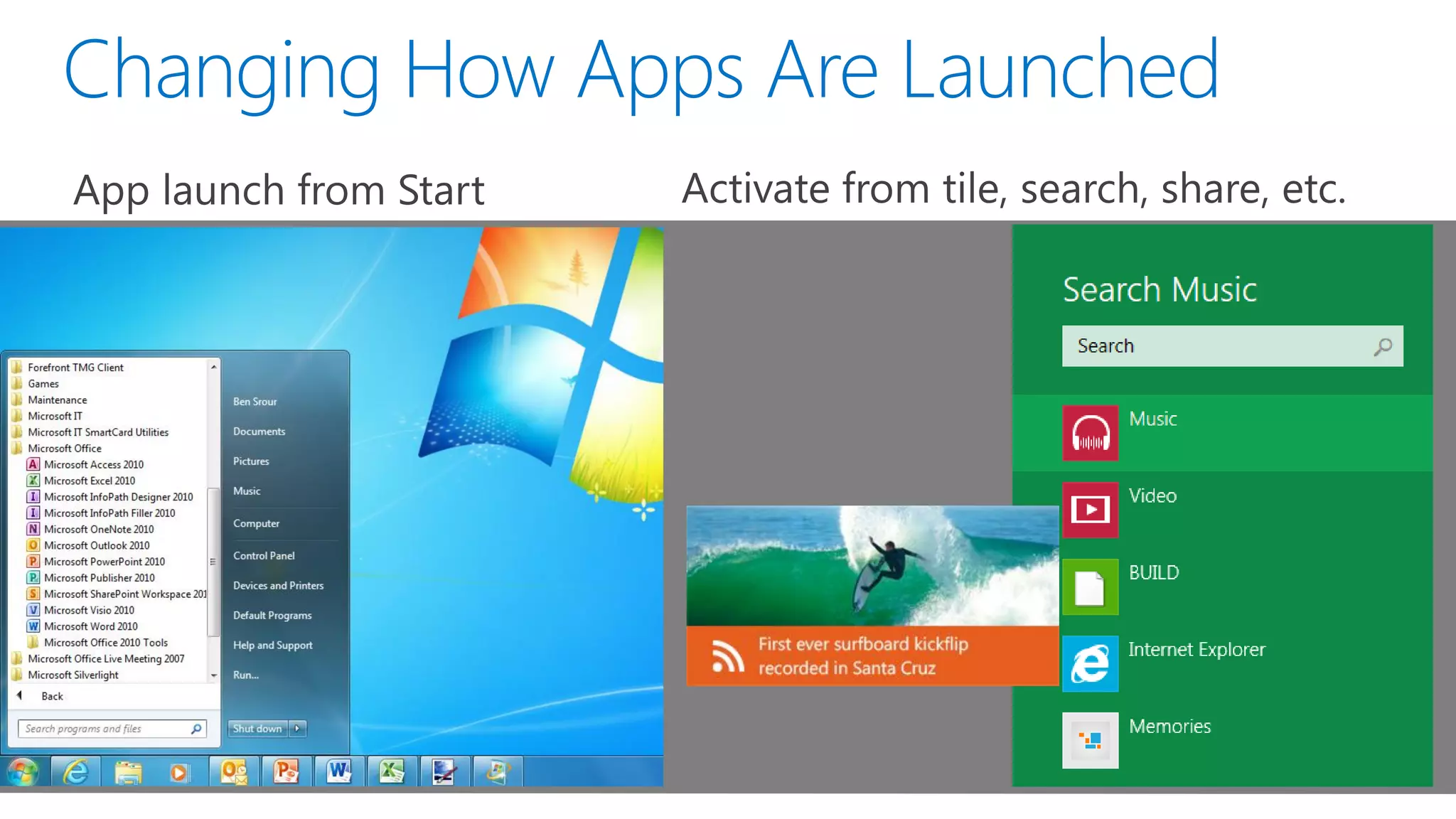The height and width of the screenshot is (819, 1456).
Task: Choose the Internet Explorer search target
Action: (x=1090, y=663)
